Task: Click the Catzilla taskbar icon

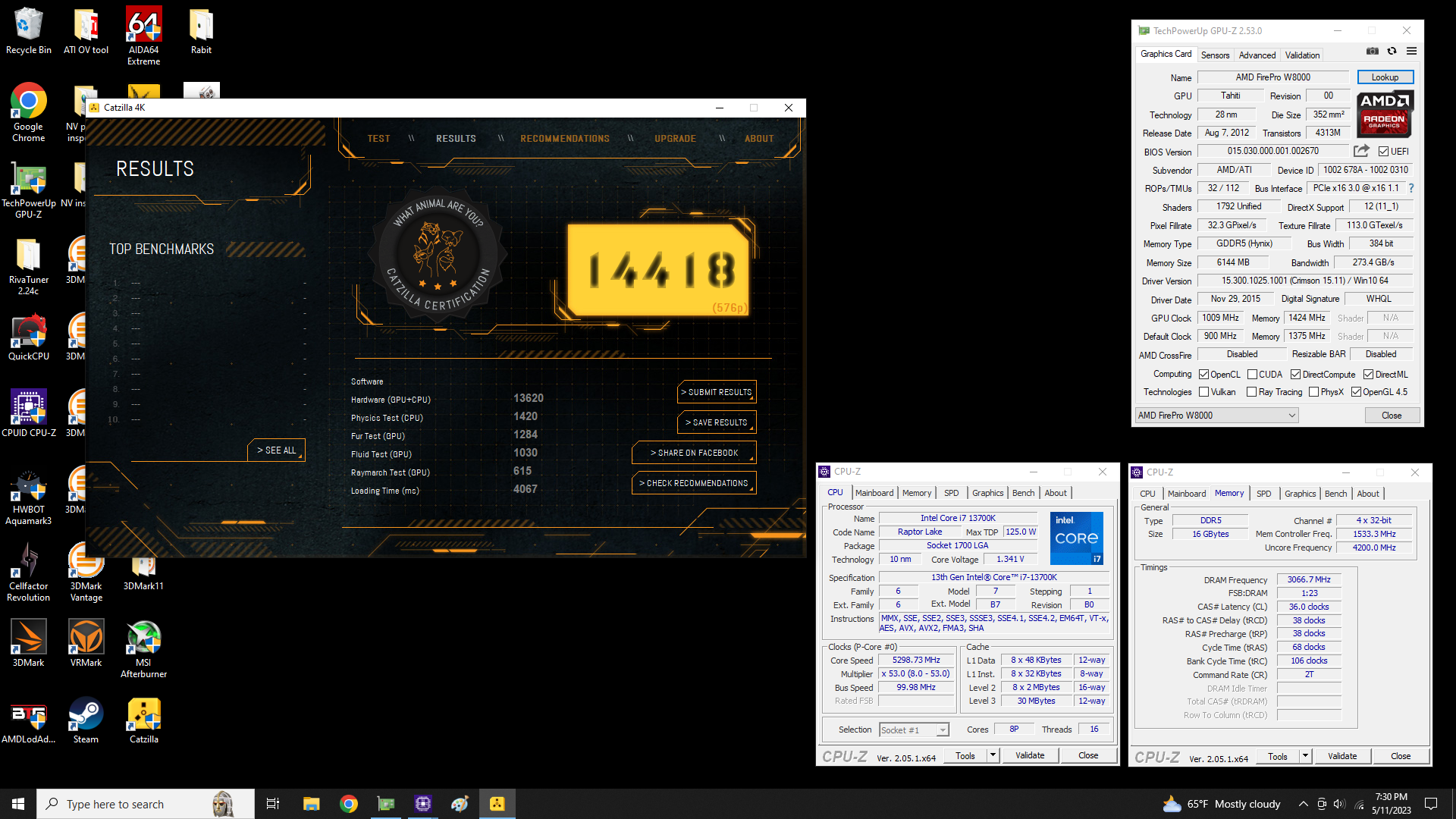Action: tap(497, 804)
